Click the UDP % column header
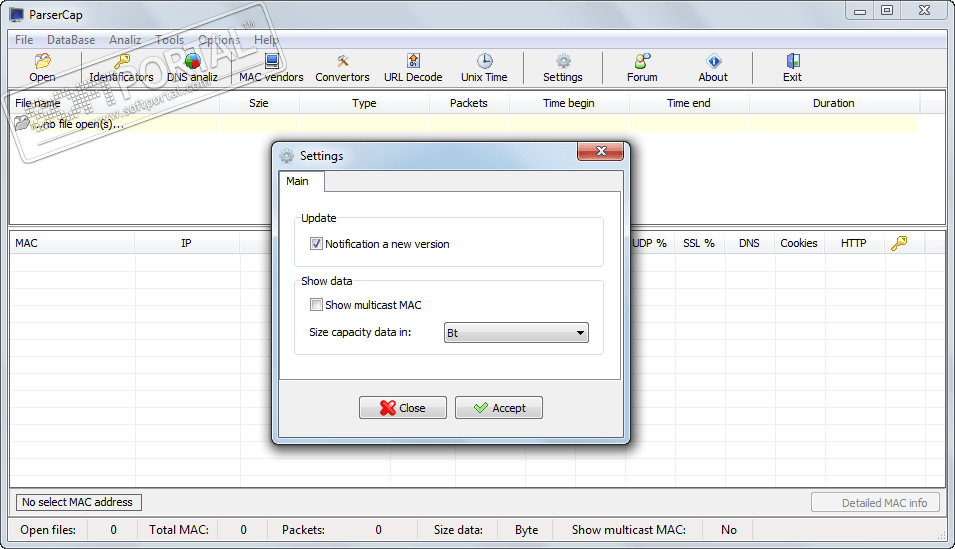This screenshot has height=549, width=955. 650,243
